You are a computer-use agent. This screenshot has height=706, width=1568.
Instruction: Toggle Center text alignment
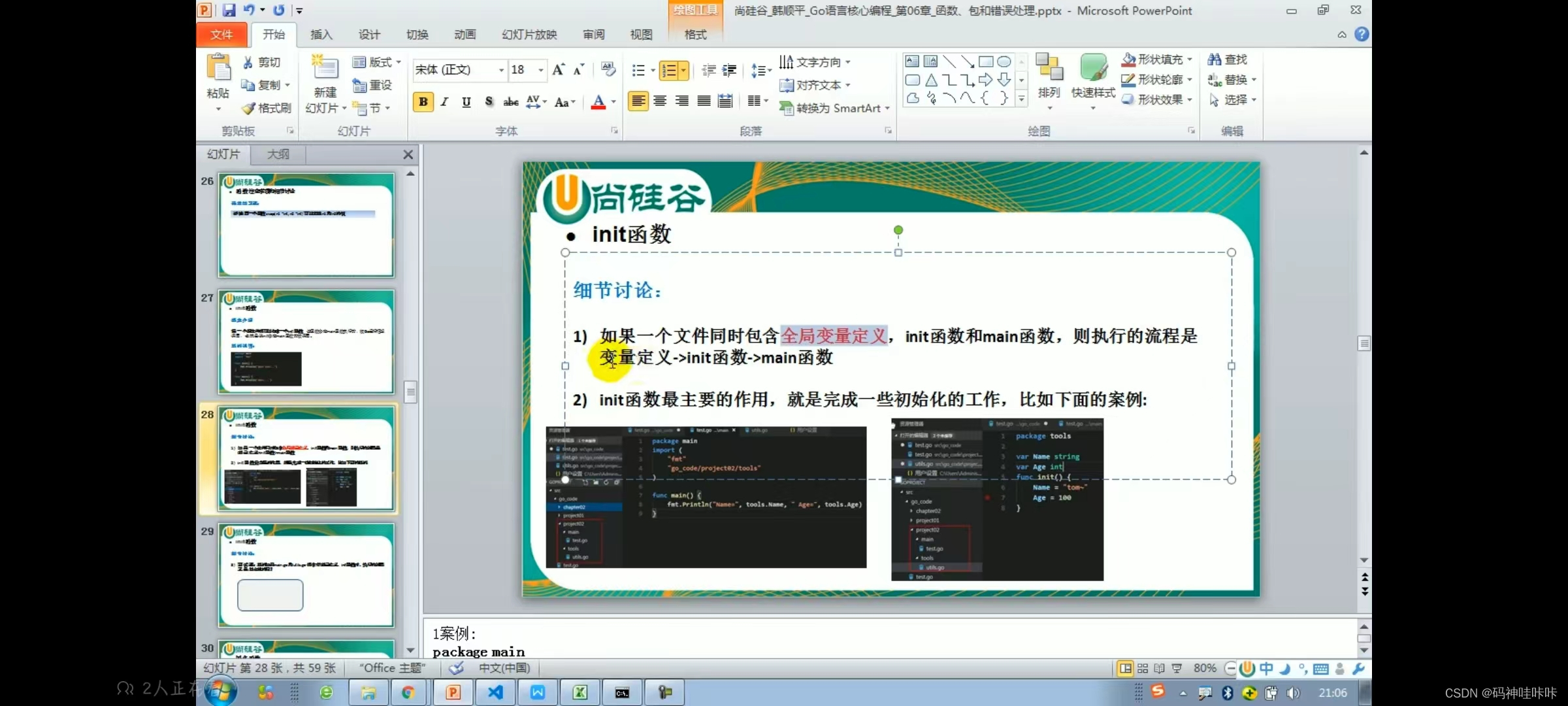[x=661, y=101]
